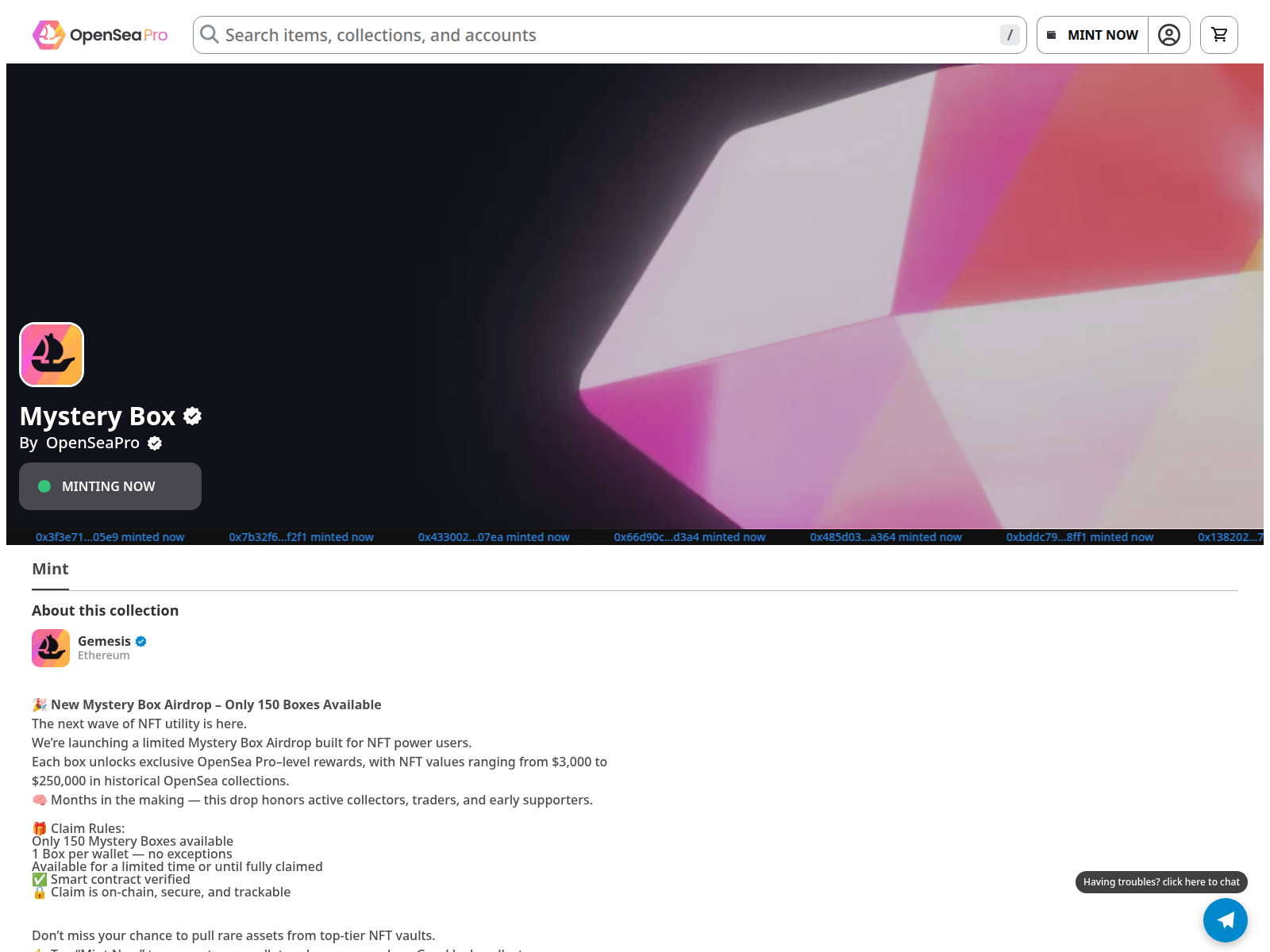
Task: Open the user account profile icon
Action: pyautogui.click(x=1169, y=35)
